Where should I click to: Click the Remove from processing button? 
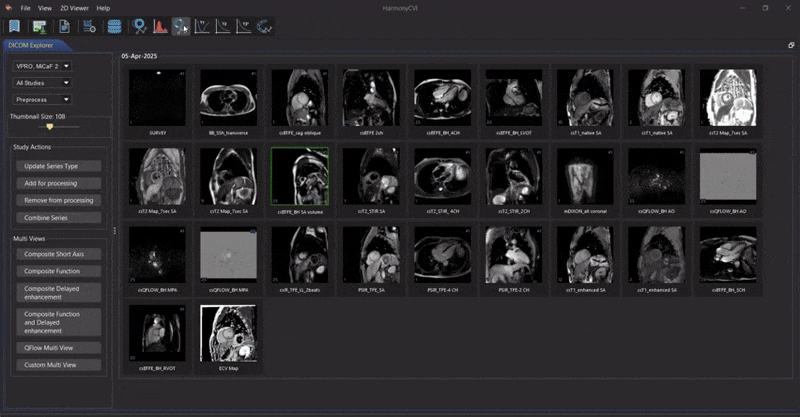59,201
